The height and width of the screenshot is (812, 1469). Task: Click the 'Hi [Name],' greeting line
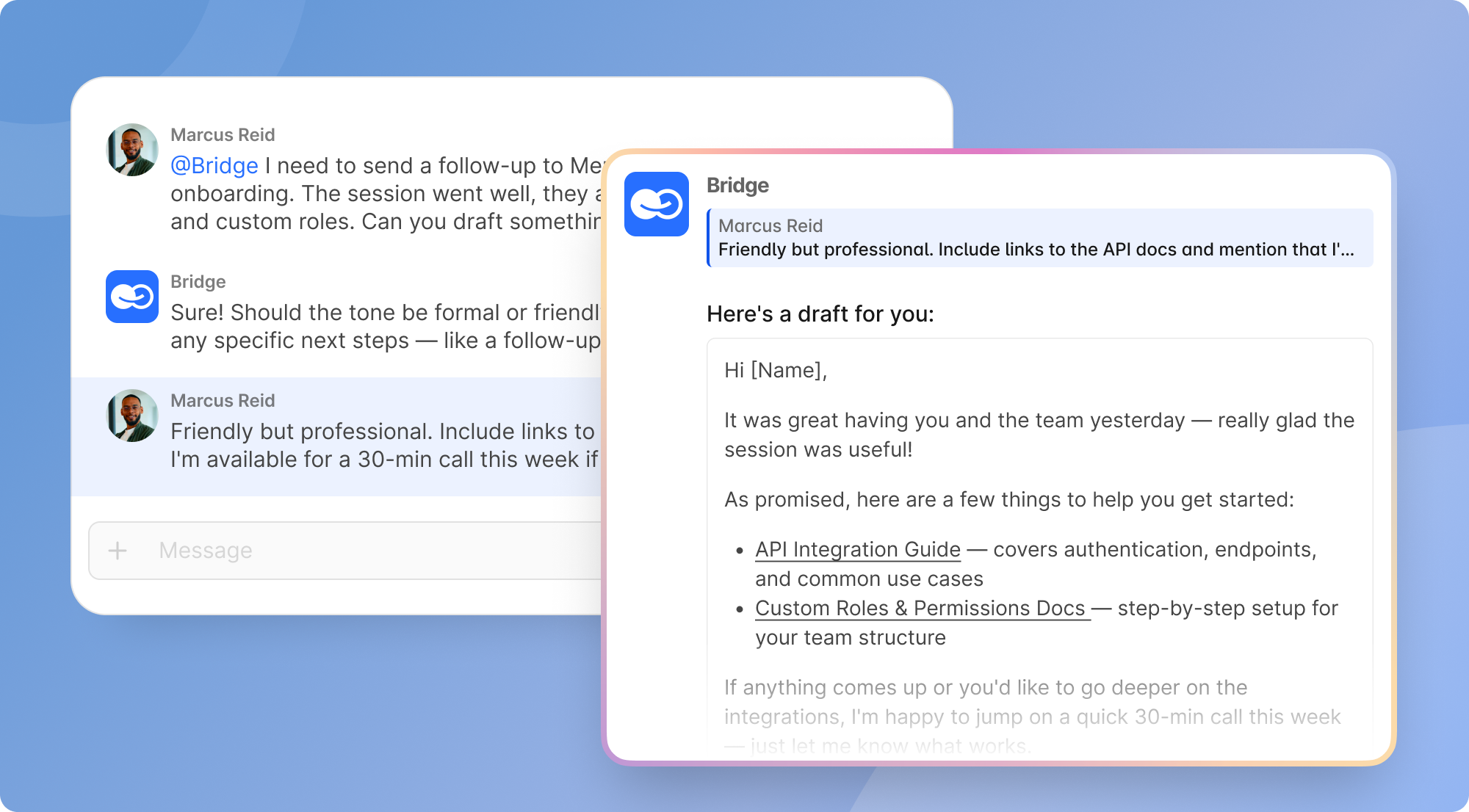tap(776, 370)
